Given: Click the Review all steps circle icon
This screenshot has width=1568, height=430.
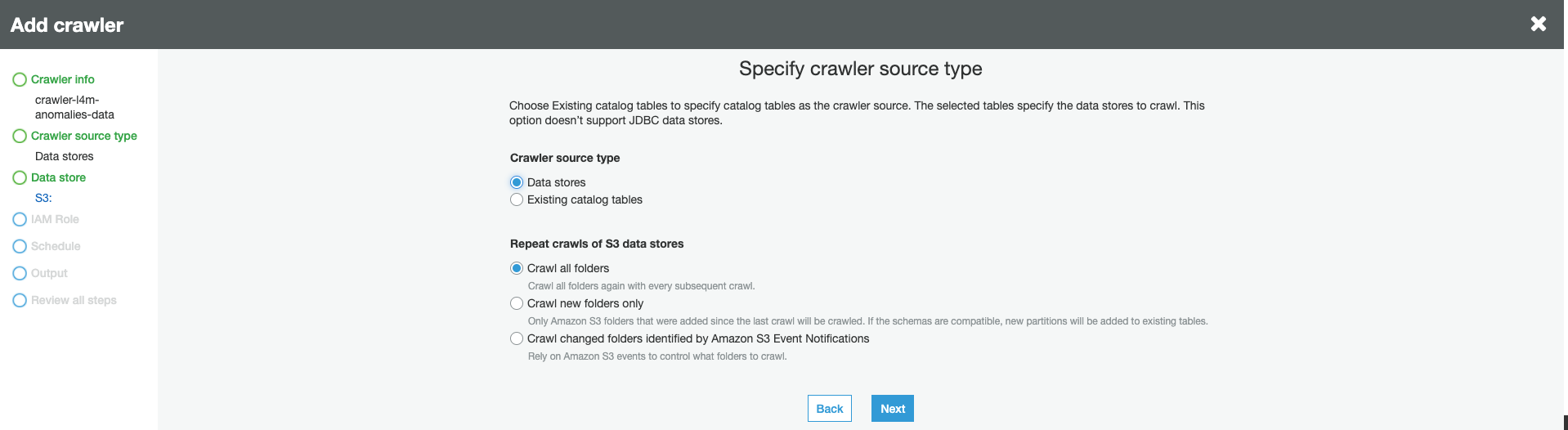Looking at the screenshot, I should (x=20, y=300).
